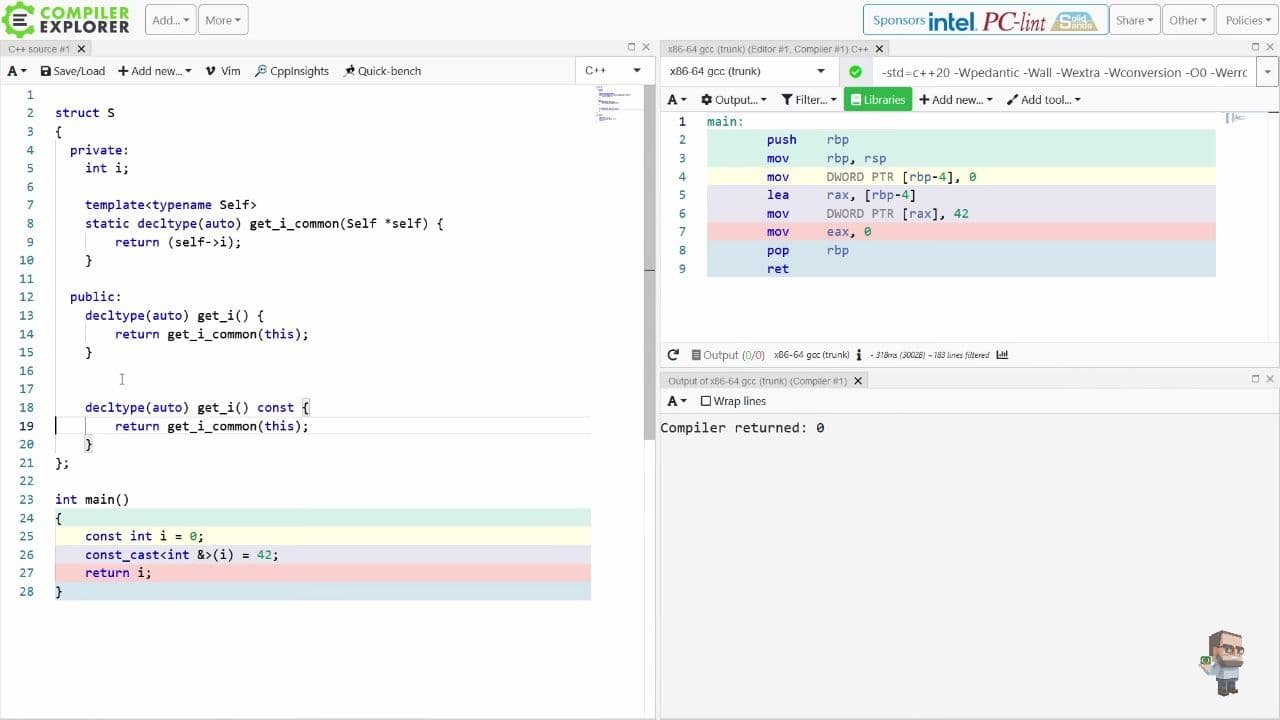The height and width of the screenshot is (720, 1280).
Task: Click the source editor vertical scrollbar
Action: (649, 260)
